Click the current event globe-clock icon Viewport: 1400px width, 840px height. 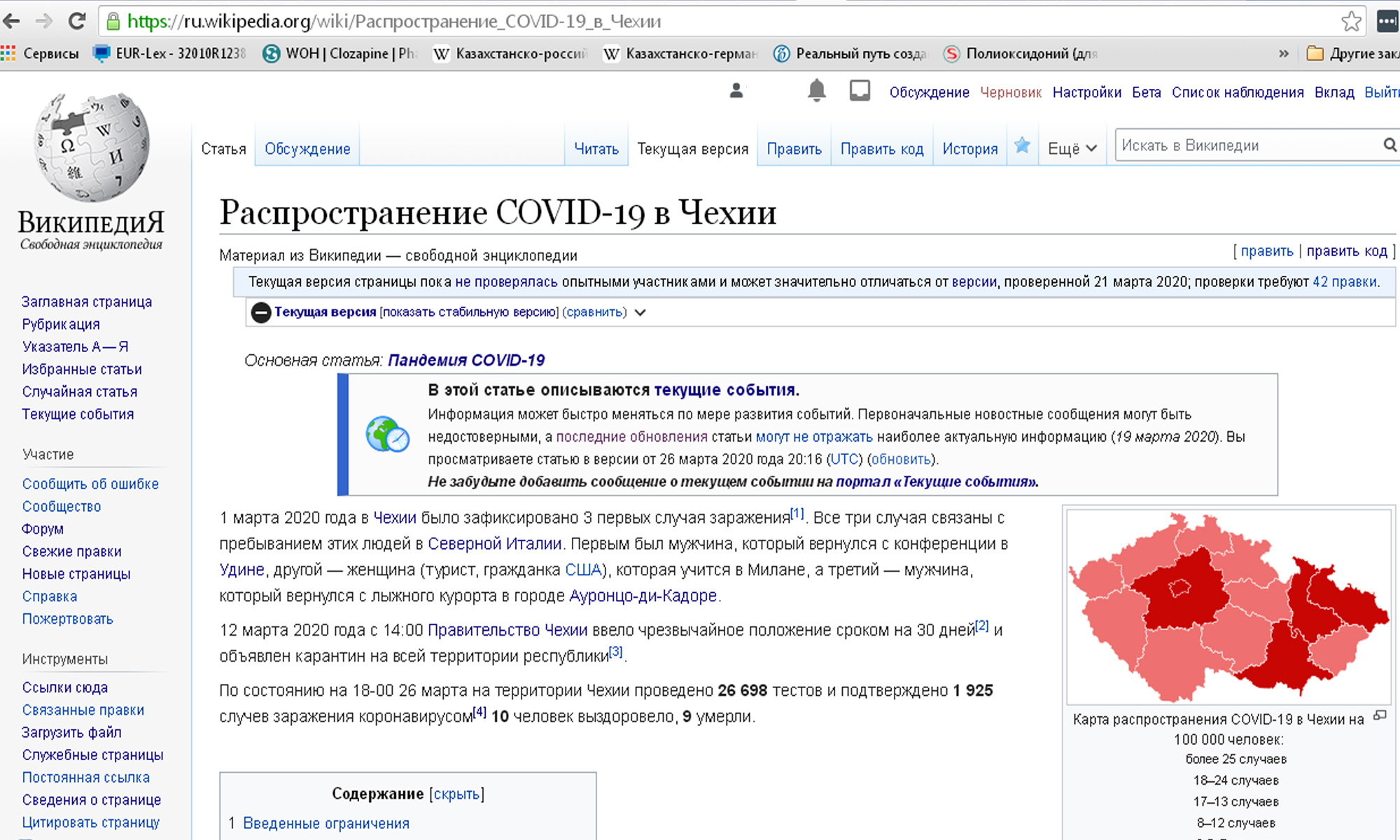[x=387, y=434]
